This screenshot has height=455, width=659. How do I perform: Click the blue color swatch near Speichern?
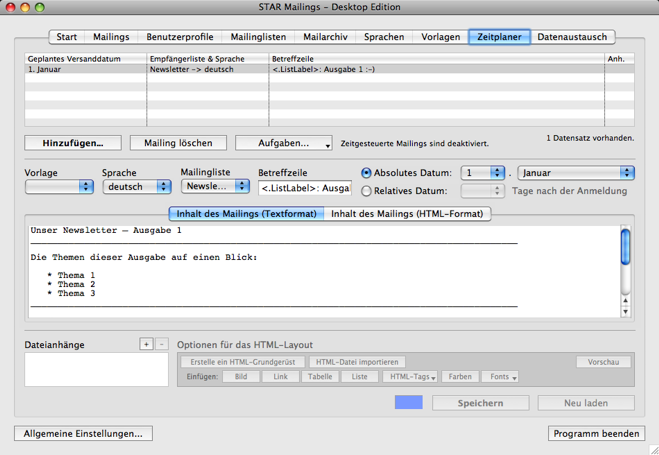coord(409,402)
